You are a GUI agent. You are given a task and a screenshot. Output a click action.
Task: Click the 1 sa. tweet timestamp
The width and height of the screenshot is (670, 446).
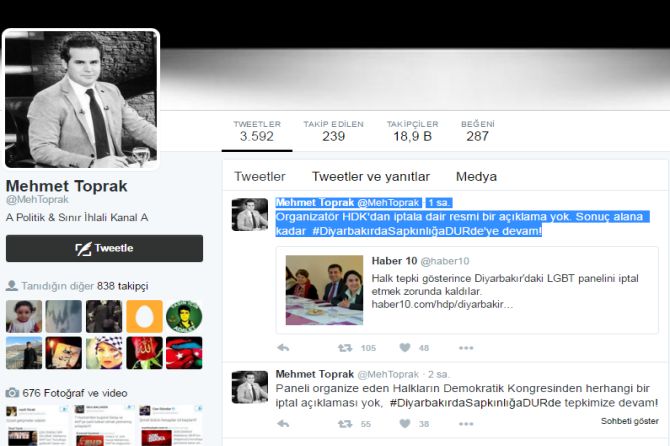point(440,203)
